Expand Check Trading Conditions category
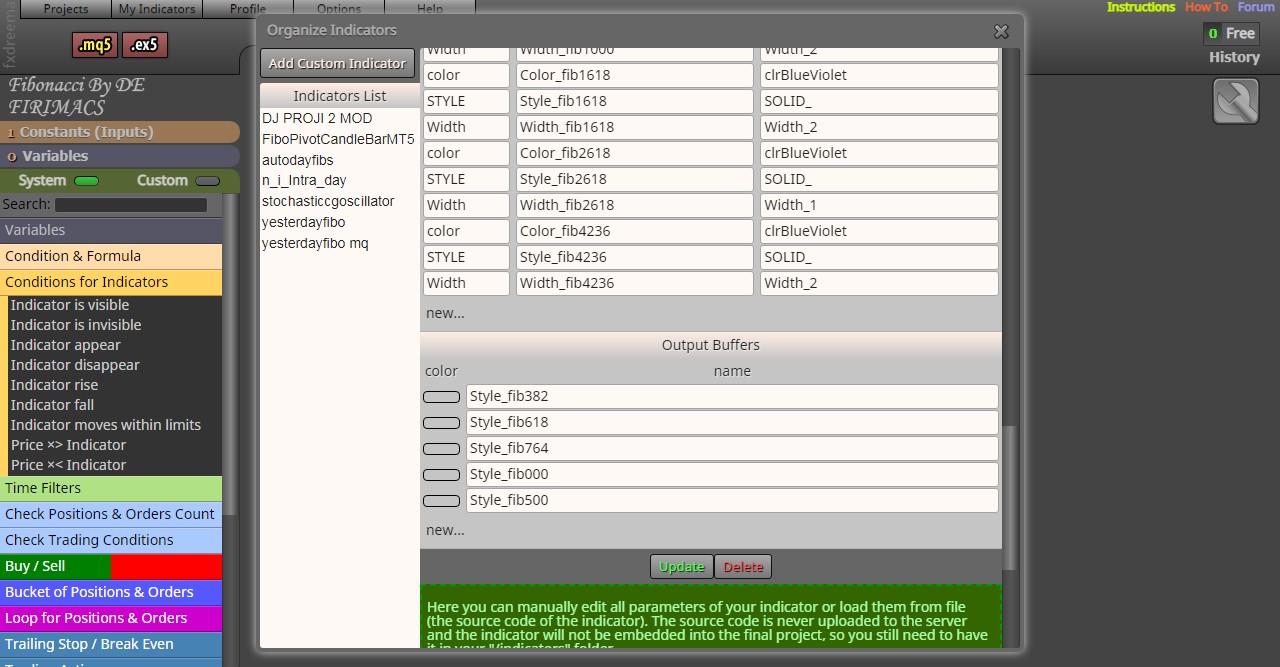1280x667 pixels. (x=111, y=540)
